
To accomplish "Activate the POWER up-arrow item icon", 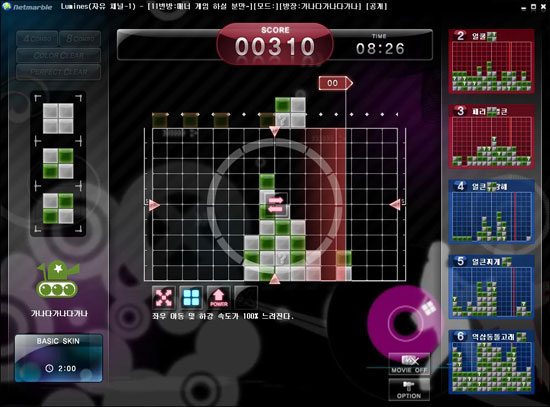I will tap(219, 298).
